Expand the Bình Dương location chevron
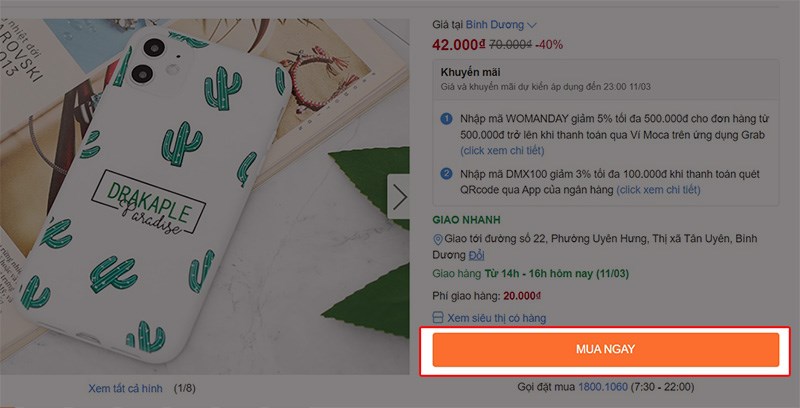 532,25
